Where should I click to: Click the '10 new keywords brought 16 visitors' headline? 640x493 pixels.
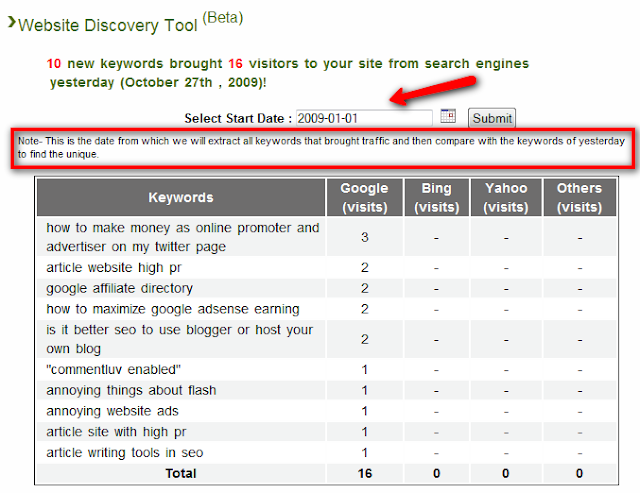pyautogui.click(x=287, y=73)
